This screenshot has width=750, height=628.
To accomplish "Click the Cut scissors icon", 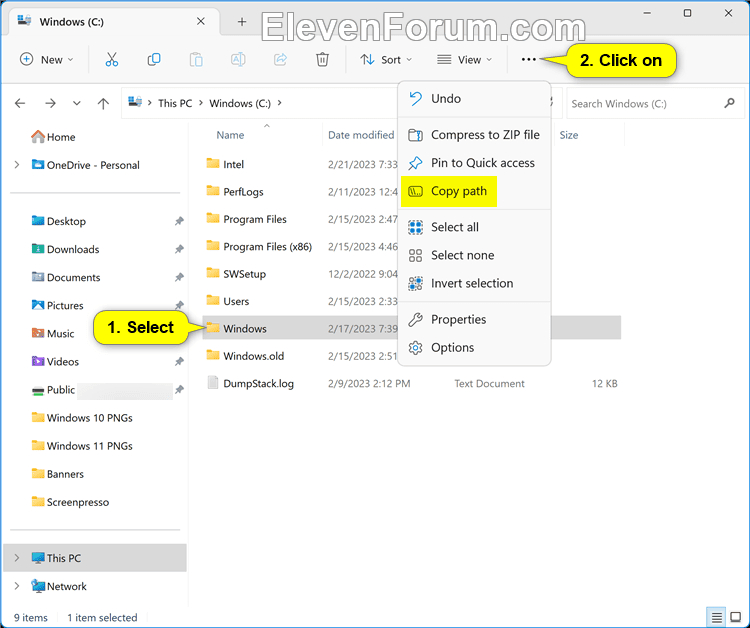I will click(x=111, y=60).
